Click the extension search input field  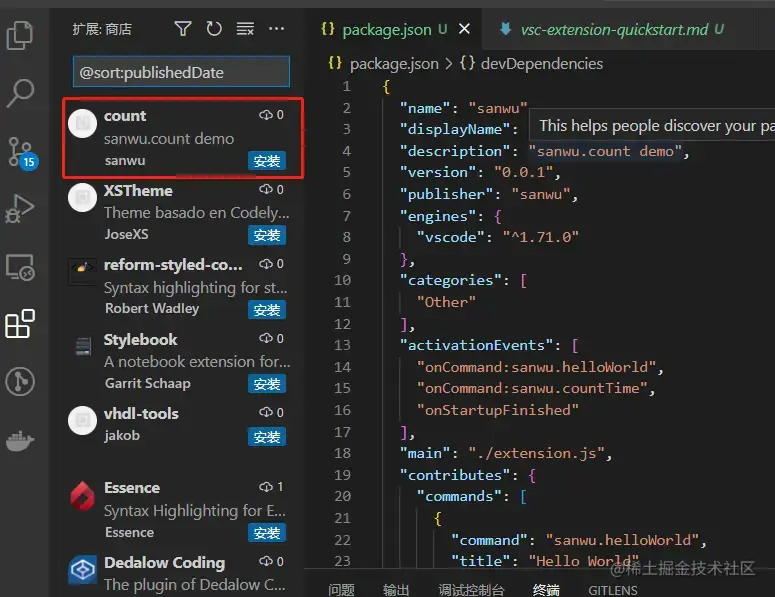click(x=181, y=72)
